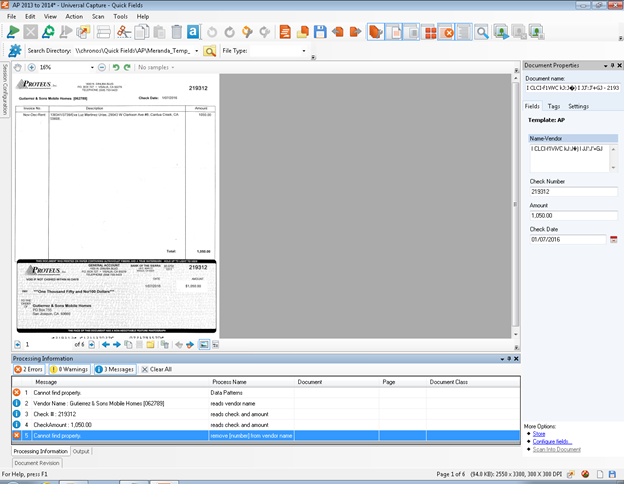Click the blue floppy disk save icon

(x=320, y=32)
